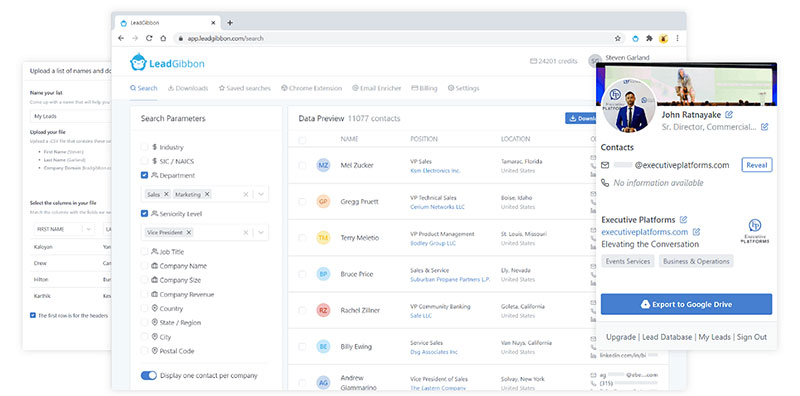Expand the Seniority Level dropdown arrow
The height and width of the screenshot is (396, 800).
tap(261, 232)
